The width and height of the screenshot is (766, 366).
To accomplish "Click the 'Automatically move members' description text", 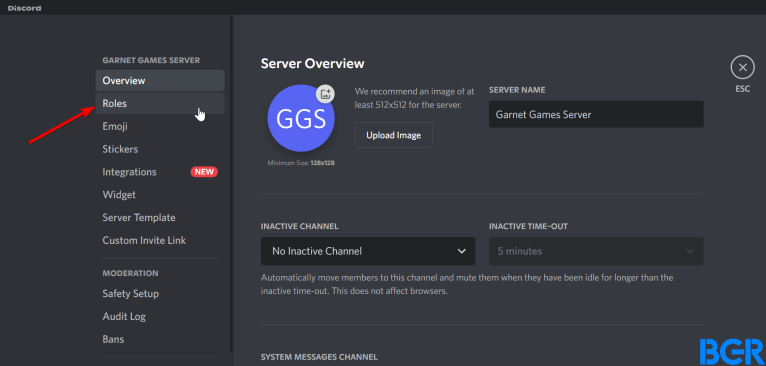I will [x=467, y=284].
